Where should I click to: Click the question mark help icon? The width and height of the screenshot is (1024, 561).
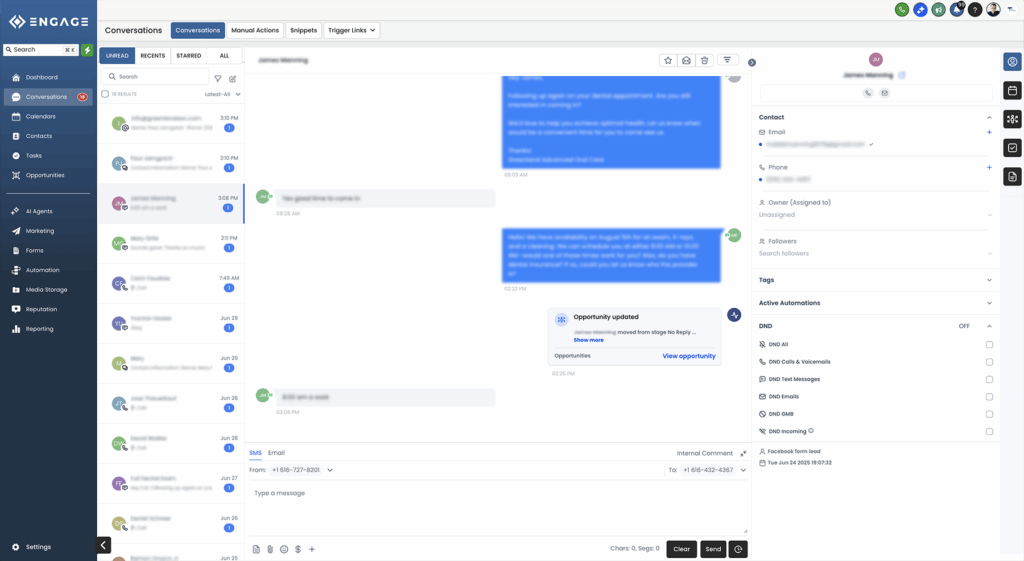[x=975, y=10]
